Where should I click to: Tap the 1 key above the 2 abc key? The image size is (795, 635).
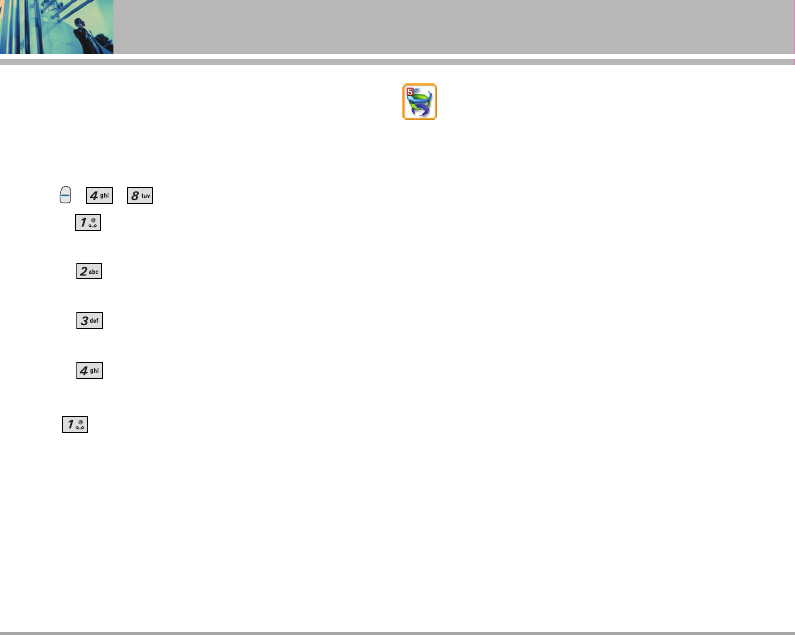[x=88, y=223]
